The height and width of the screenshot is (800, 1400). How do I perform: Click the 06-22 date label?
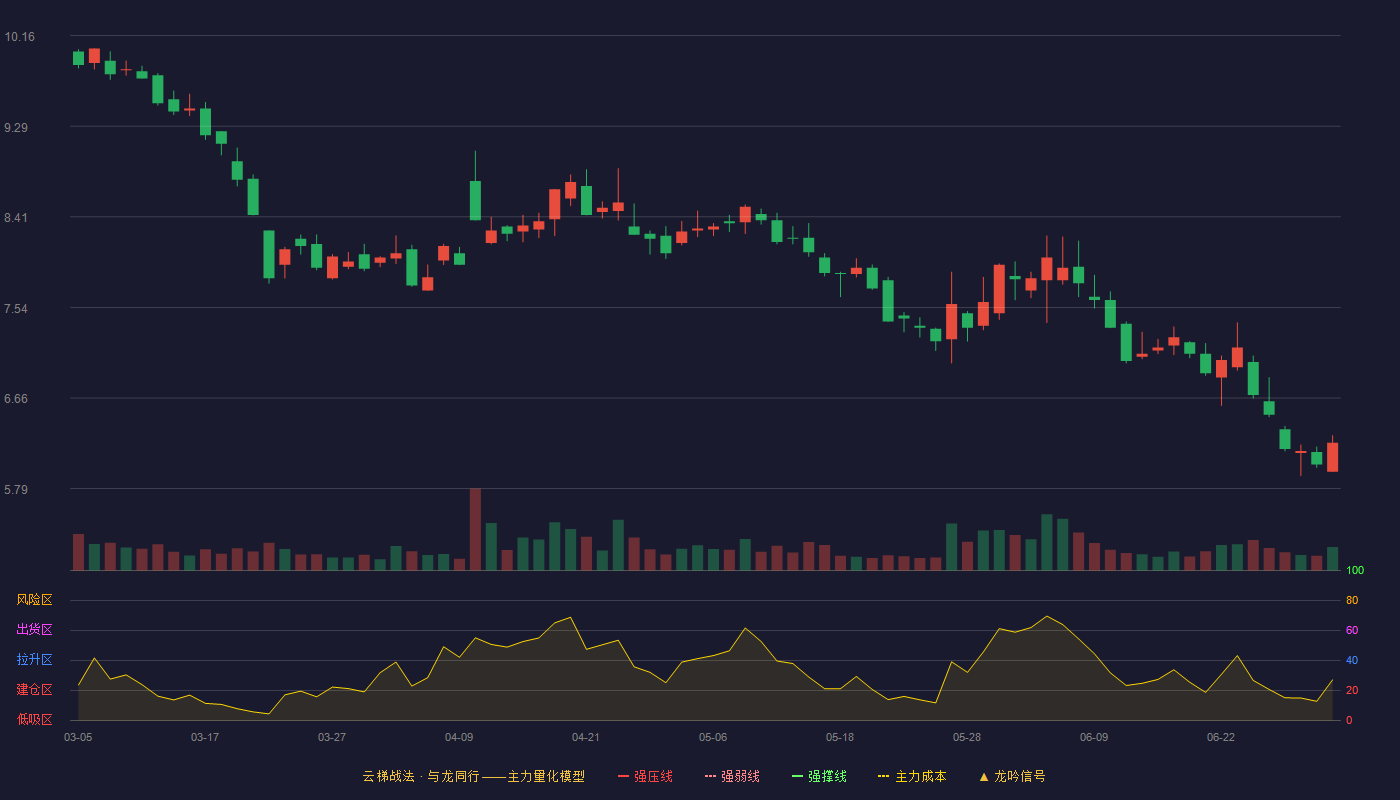pos(1221,737)
